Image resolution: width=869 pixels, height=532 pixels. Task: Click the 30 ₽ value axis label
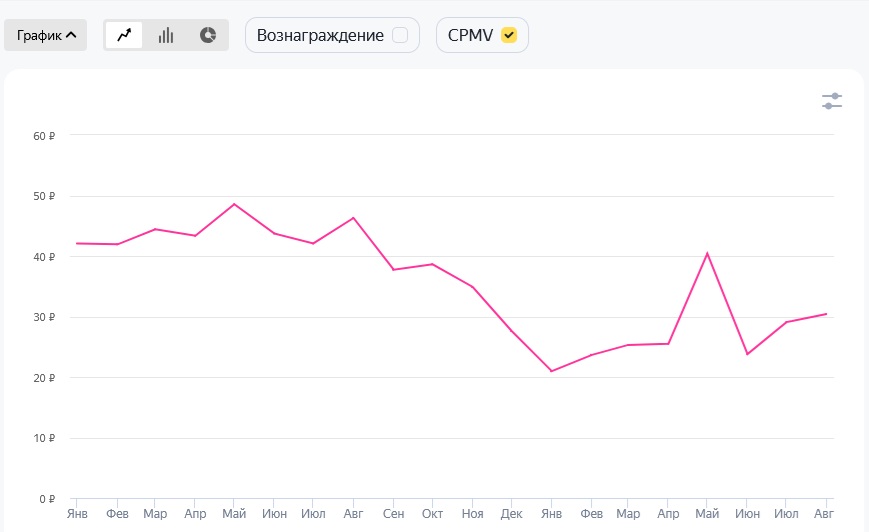click(43, 317)
